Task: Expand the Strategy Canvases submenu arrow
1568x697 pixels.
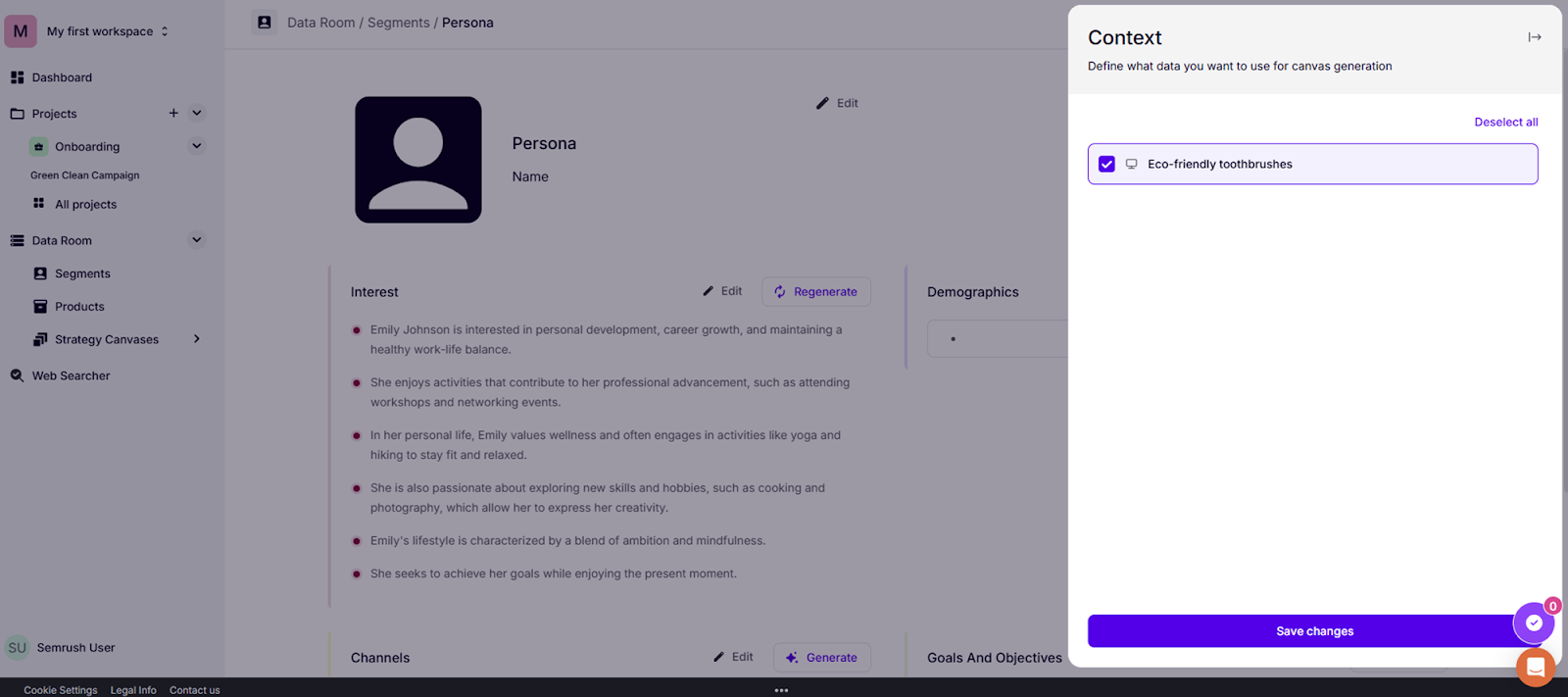Action: pos(197,339)
